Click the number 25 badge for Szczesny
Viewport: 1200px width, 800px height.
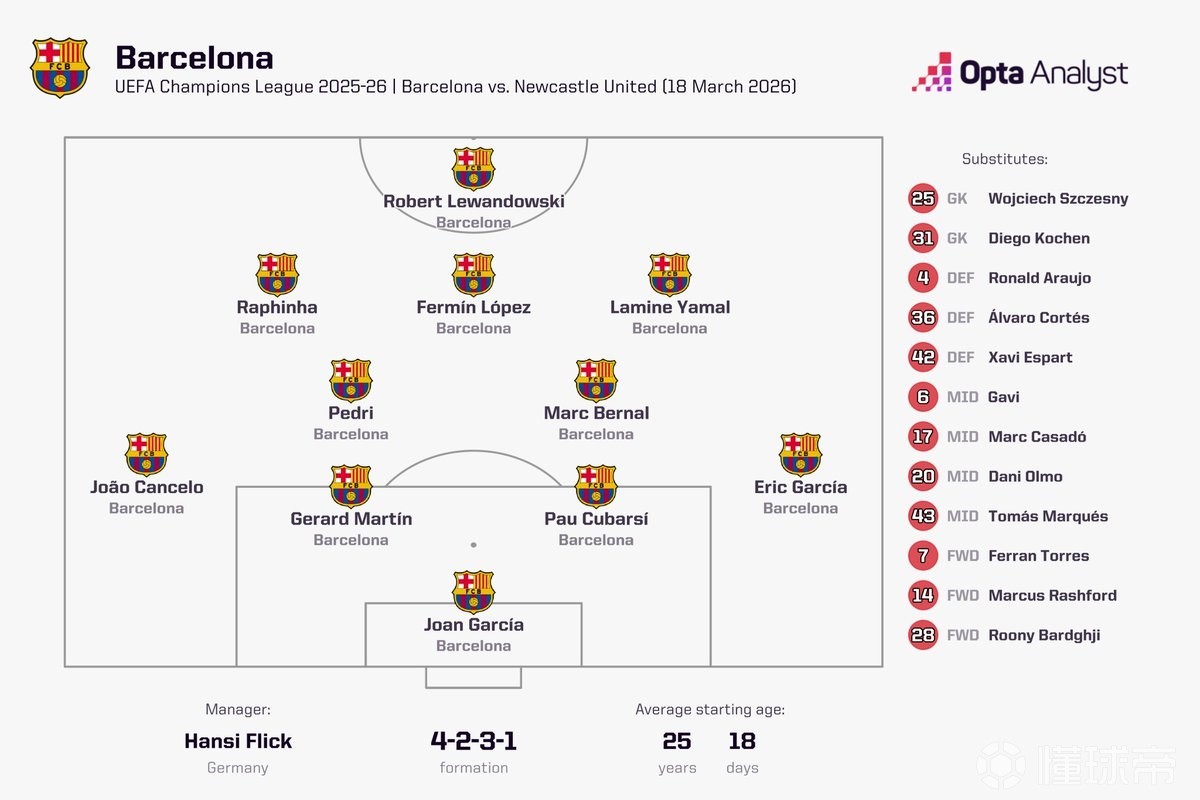tap(923, 198)
